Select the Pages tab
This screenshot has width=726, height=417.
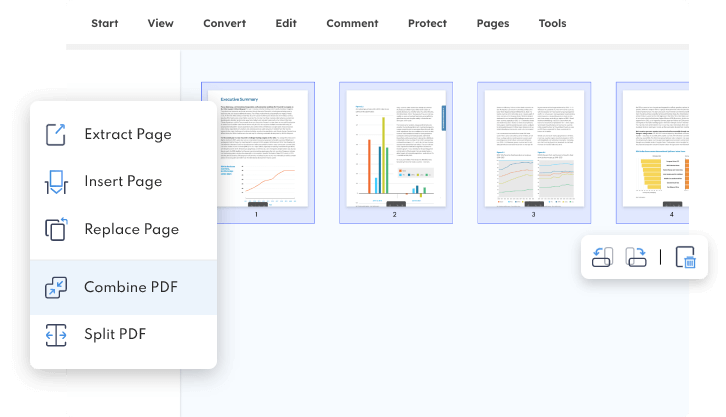492,23
